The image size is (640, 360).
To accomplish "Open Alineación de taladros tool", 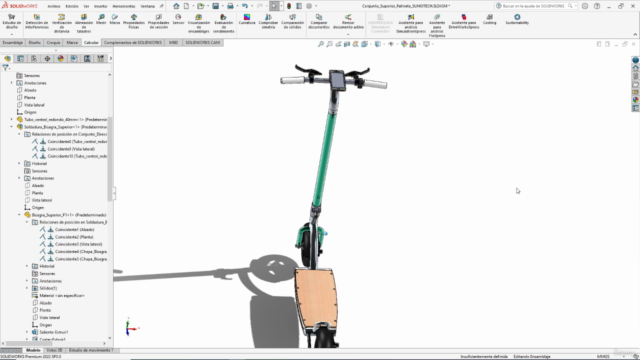I will [84, 23].
